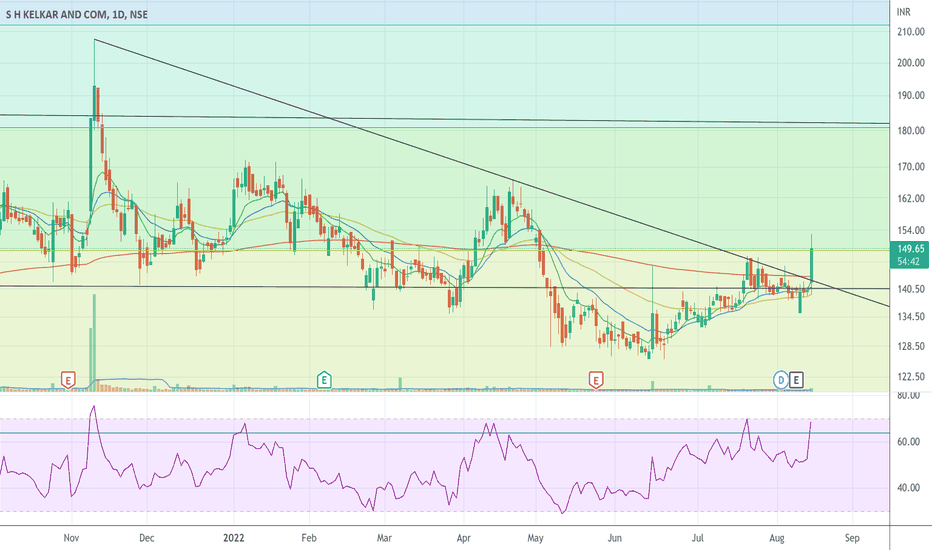Viewport: 932px width, 550px height.
Task: Click the red earnings E marker near June
Action: point(596,380)
